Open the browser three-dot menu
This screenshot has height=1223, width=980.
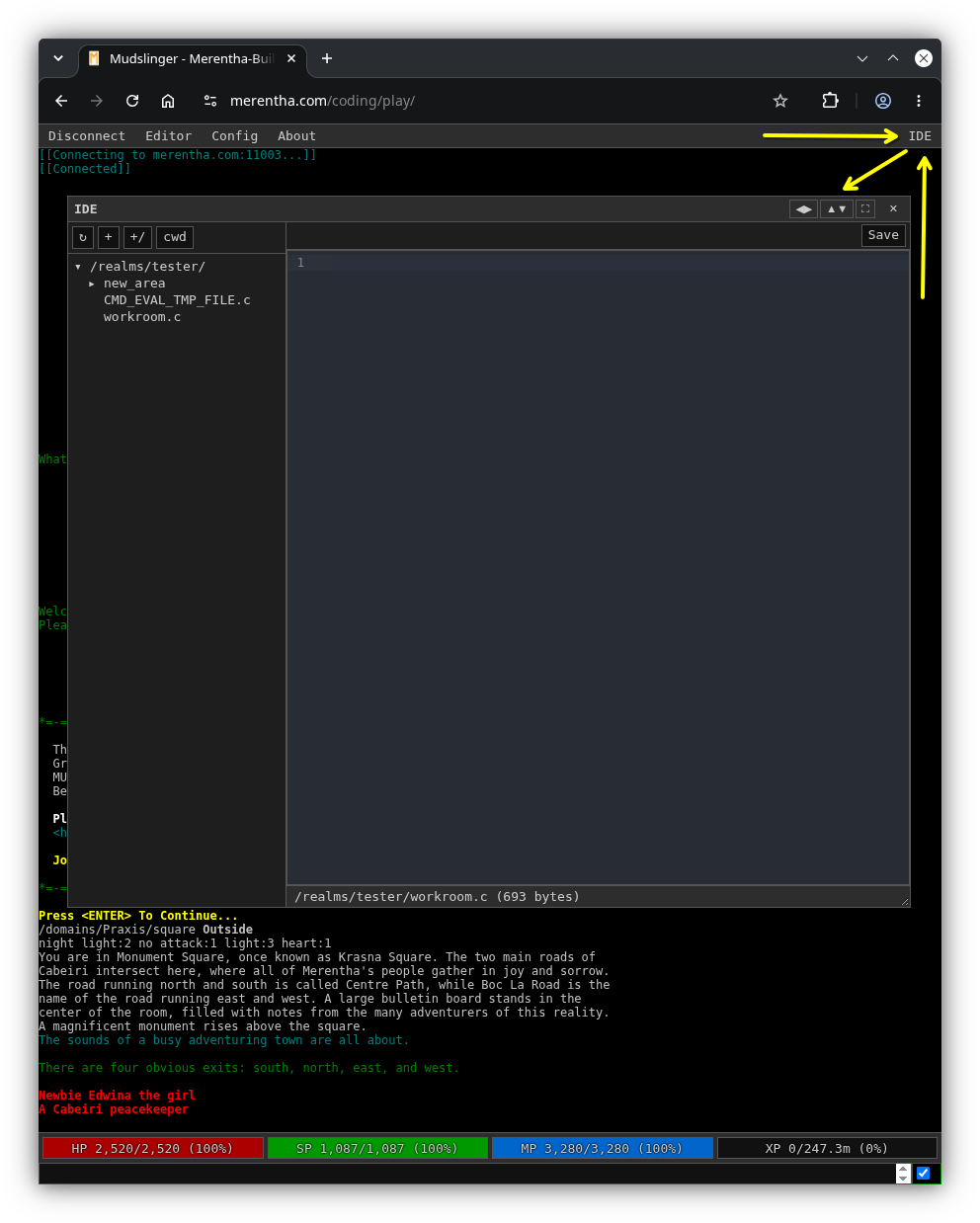[x=919, y=101]
